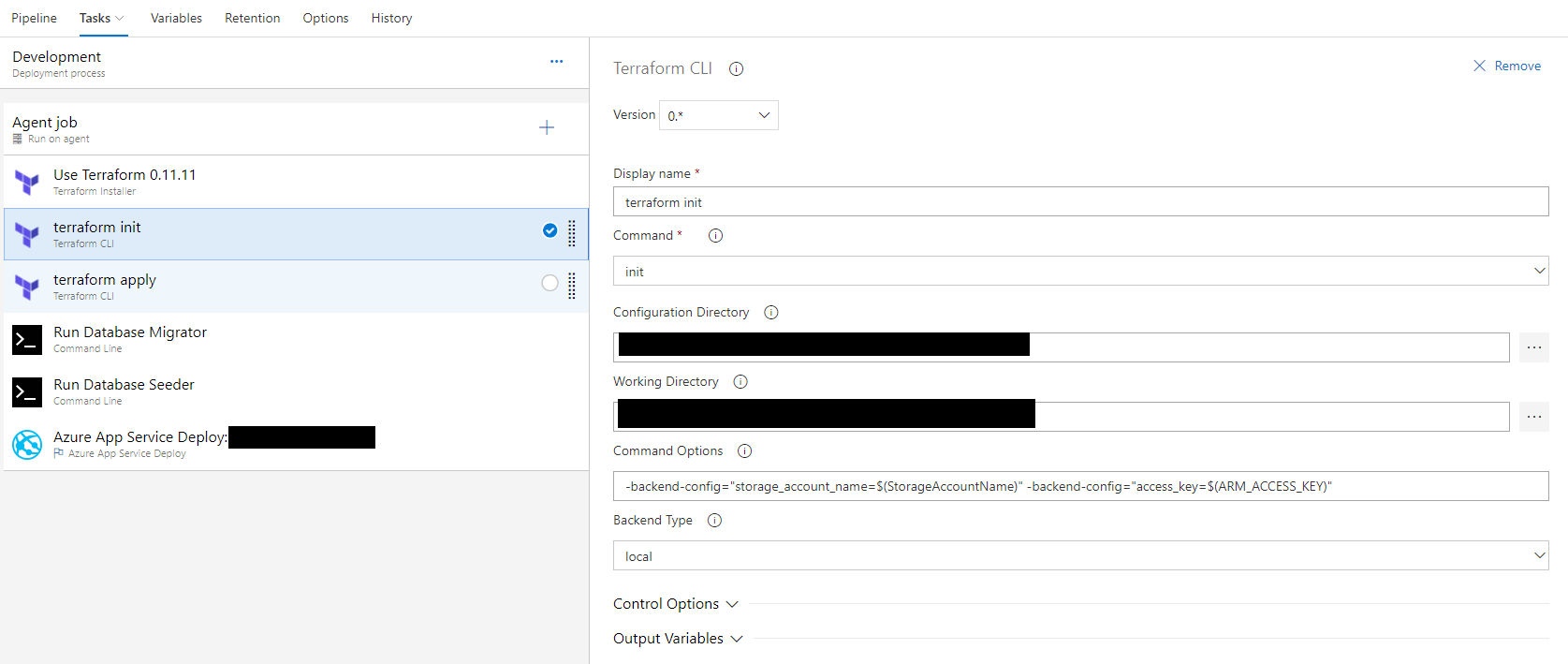Show info for Backend Type
Viewport: 1568px width, 664px height.
pyautogui.click(x=715, y=521)
